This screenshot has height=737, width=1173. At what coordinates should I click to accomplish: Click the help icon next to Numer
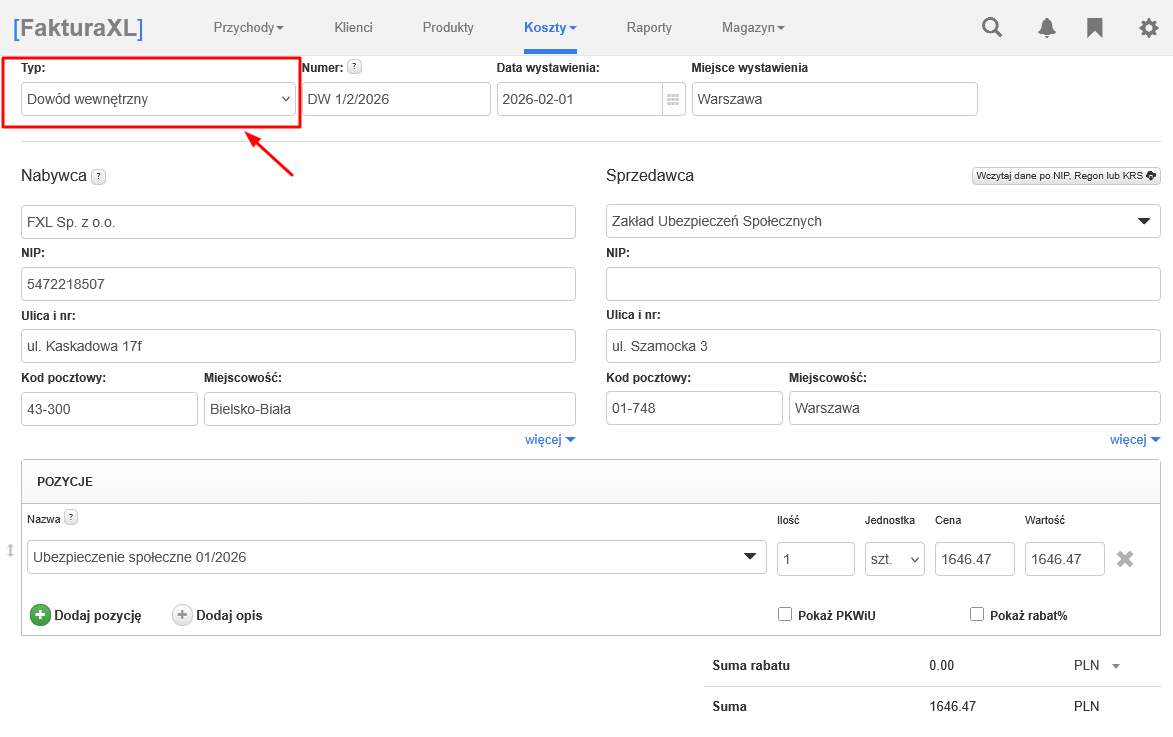tap(354, 68)
